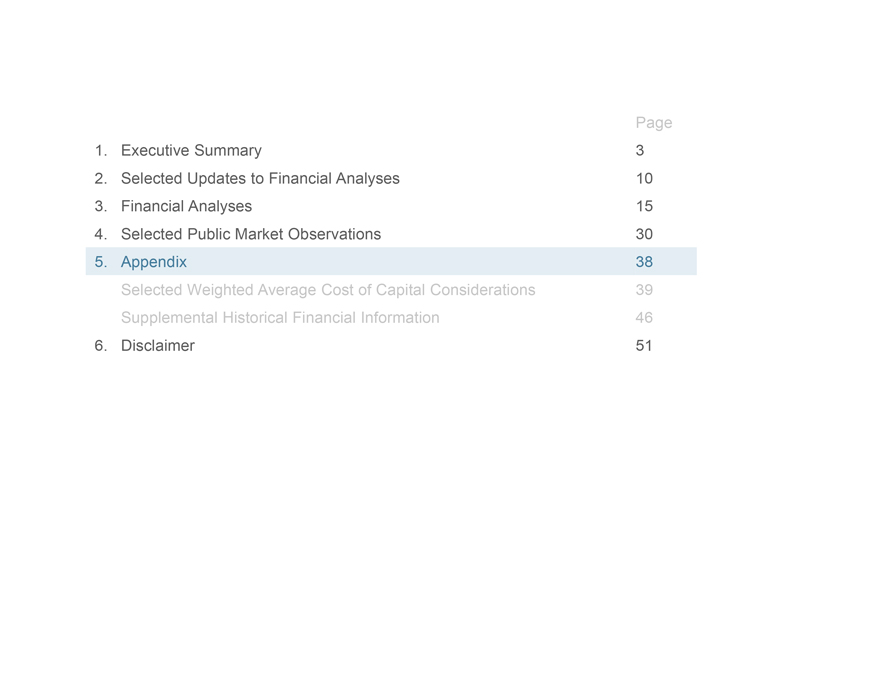Click page number 51 beside Disclaimer

(644, 347)
